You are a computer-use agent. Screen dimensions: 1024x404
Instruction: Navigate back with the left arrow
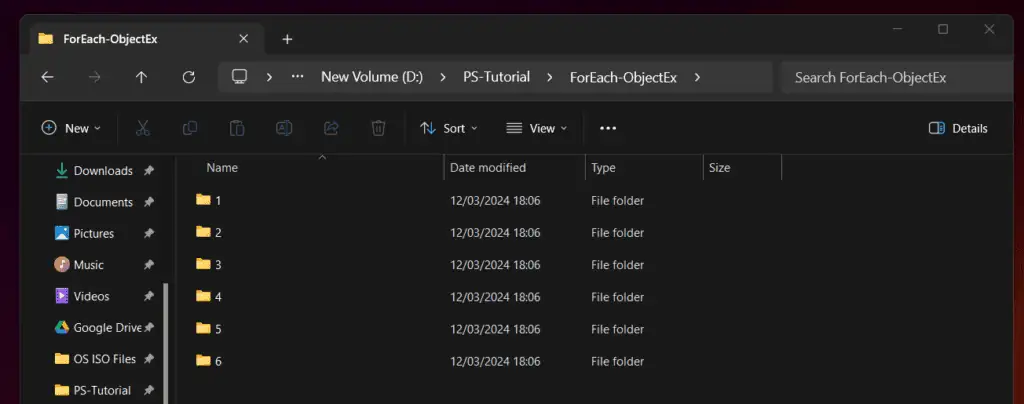pos(47,77)
